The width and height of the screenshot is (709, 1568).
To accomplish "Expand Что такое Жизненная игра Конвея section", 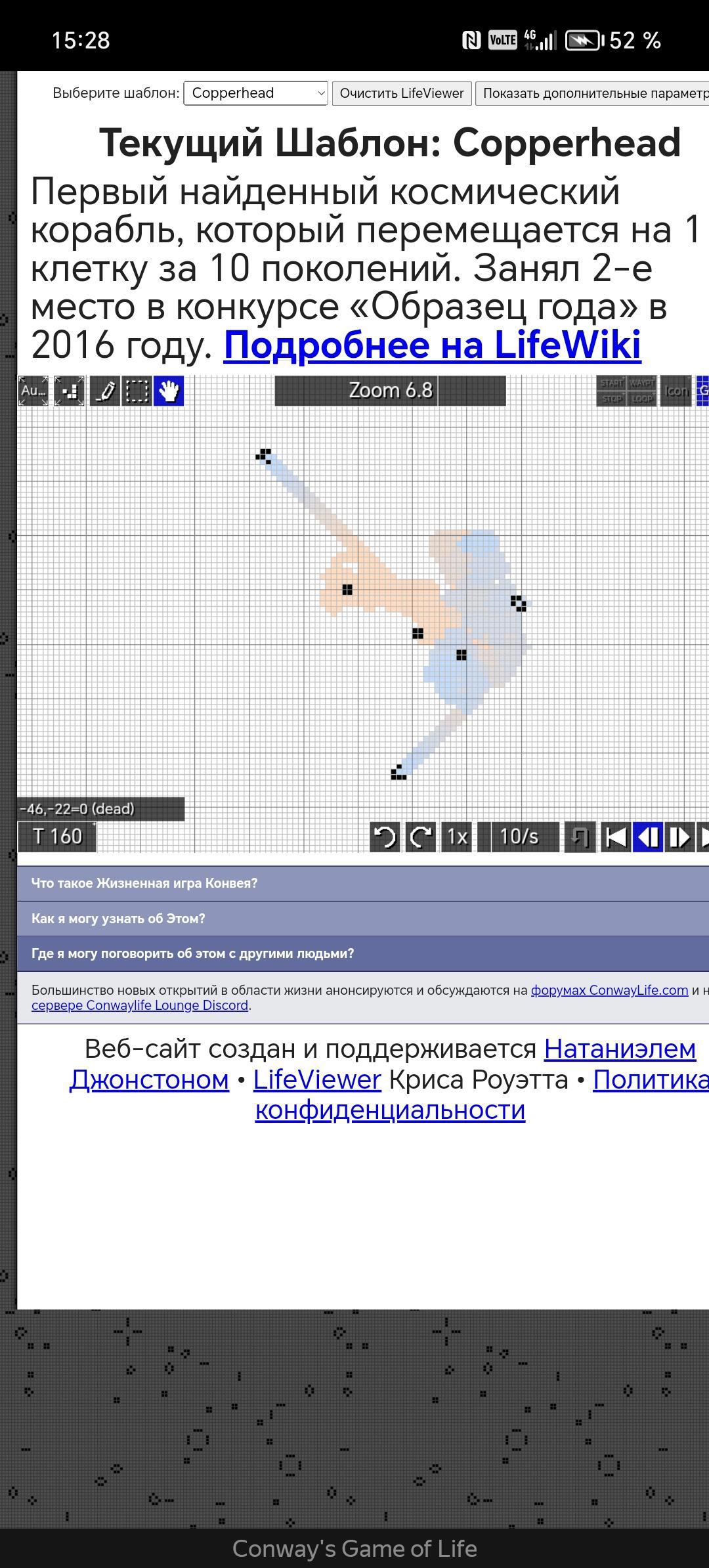I will pyautogui.click(x=363, y=883).
